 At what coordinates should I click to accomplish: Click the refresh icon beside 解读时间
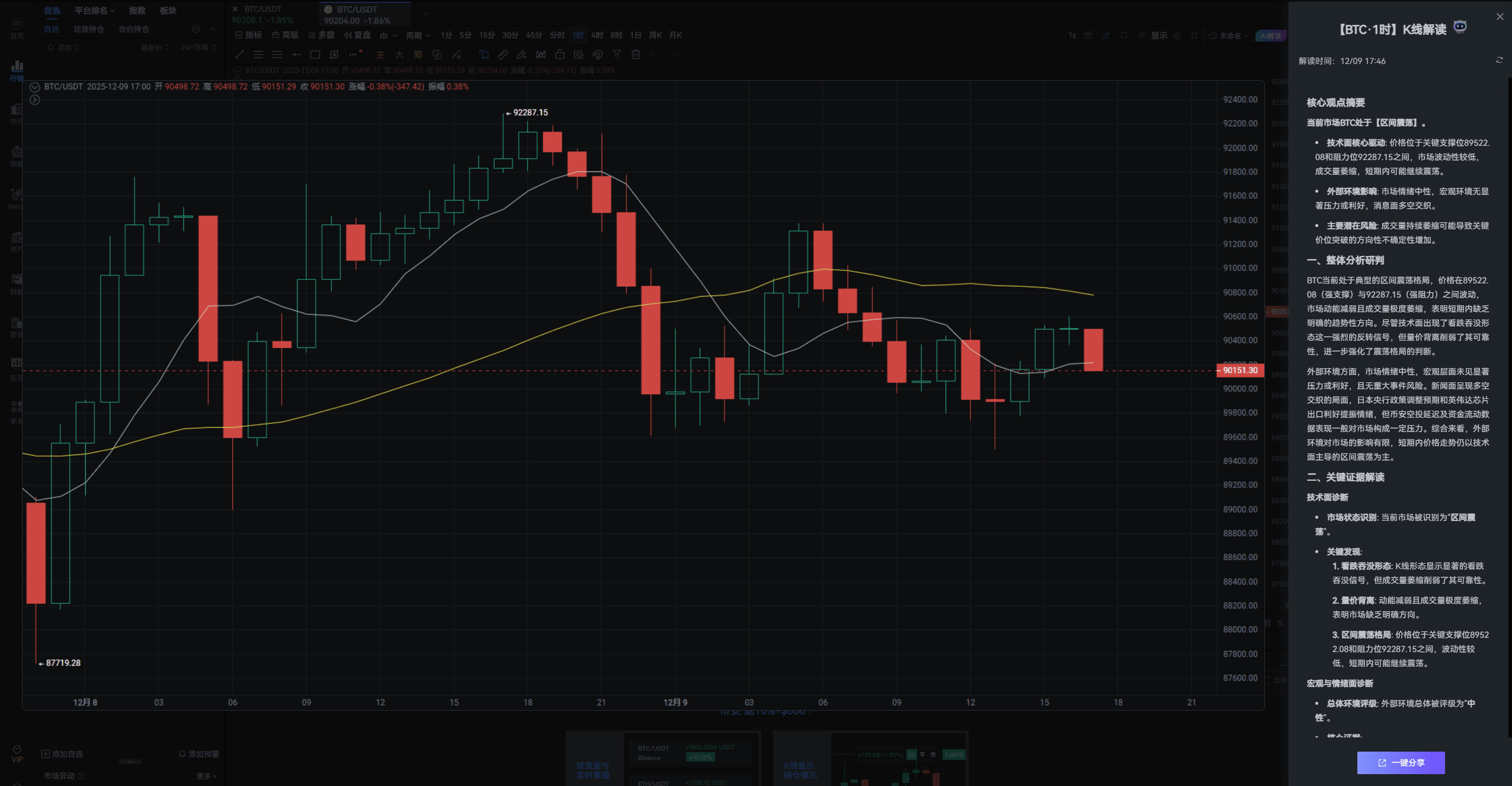(1499, 60)
